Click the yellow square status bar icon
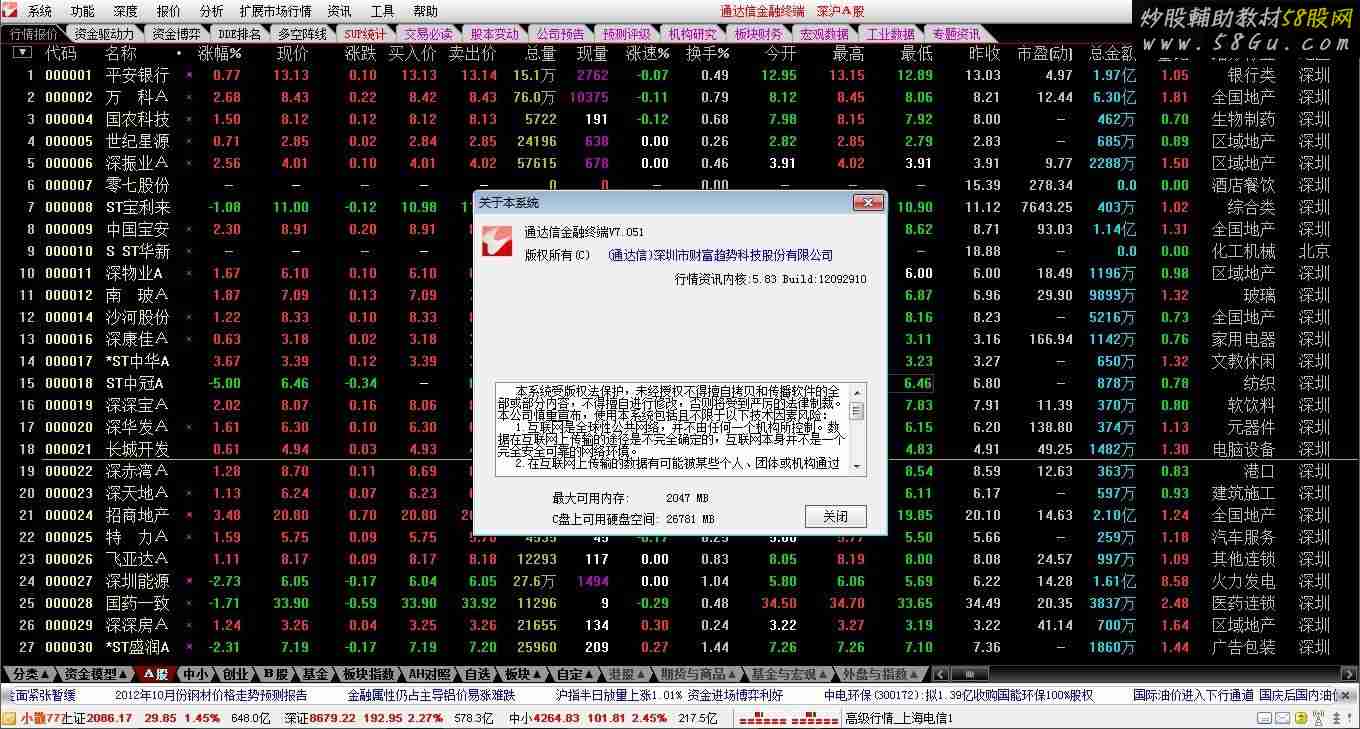The width and height of the screenshot is (1360, 729). [1301, 718]
